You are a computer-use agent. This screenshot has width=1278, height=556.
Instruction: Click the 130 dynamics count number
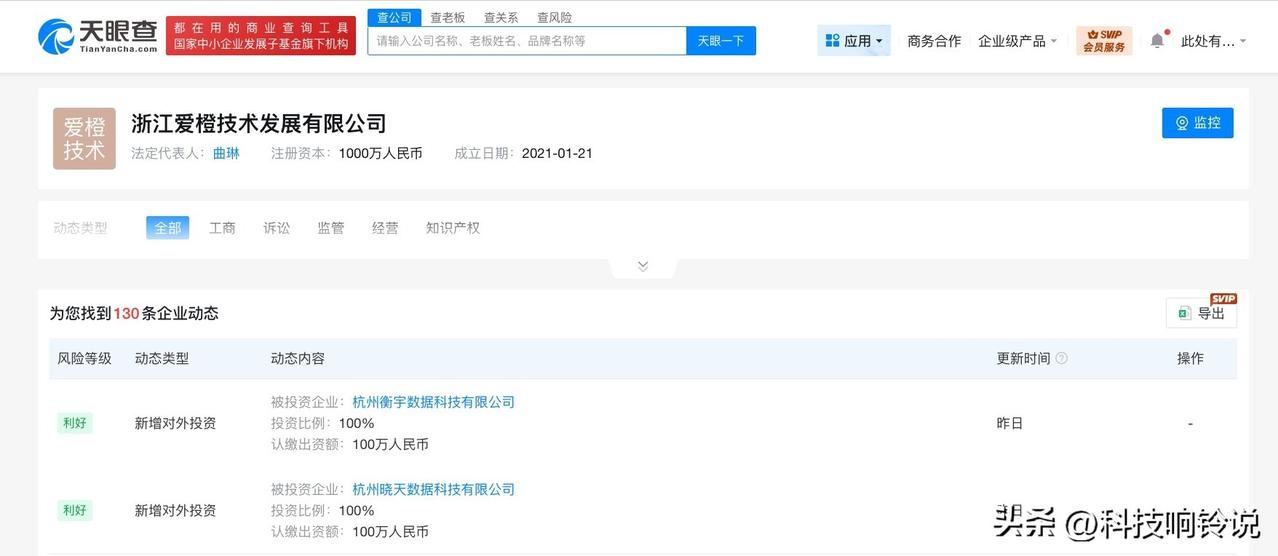pyautogui.click(x=126, y=313)
